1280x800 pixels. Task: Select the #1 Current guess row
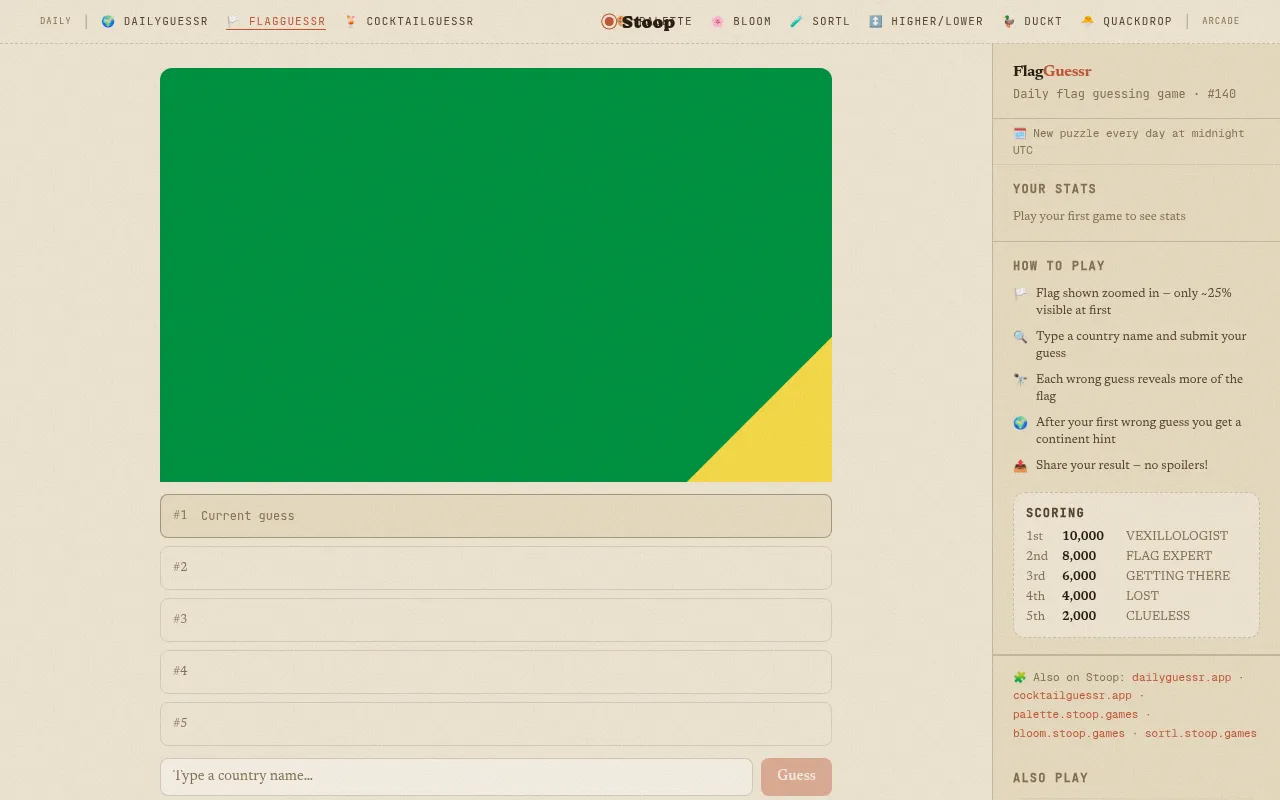[x=496, y=516]
